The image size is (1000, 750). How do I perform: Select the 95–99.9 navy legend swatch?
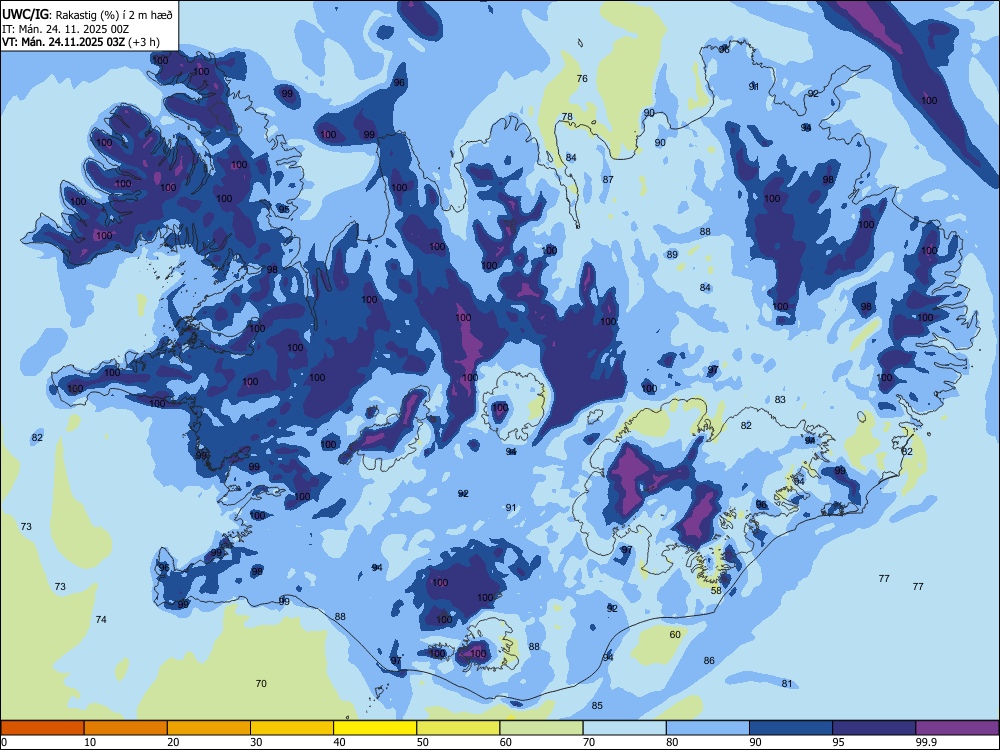[874, 728]
